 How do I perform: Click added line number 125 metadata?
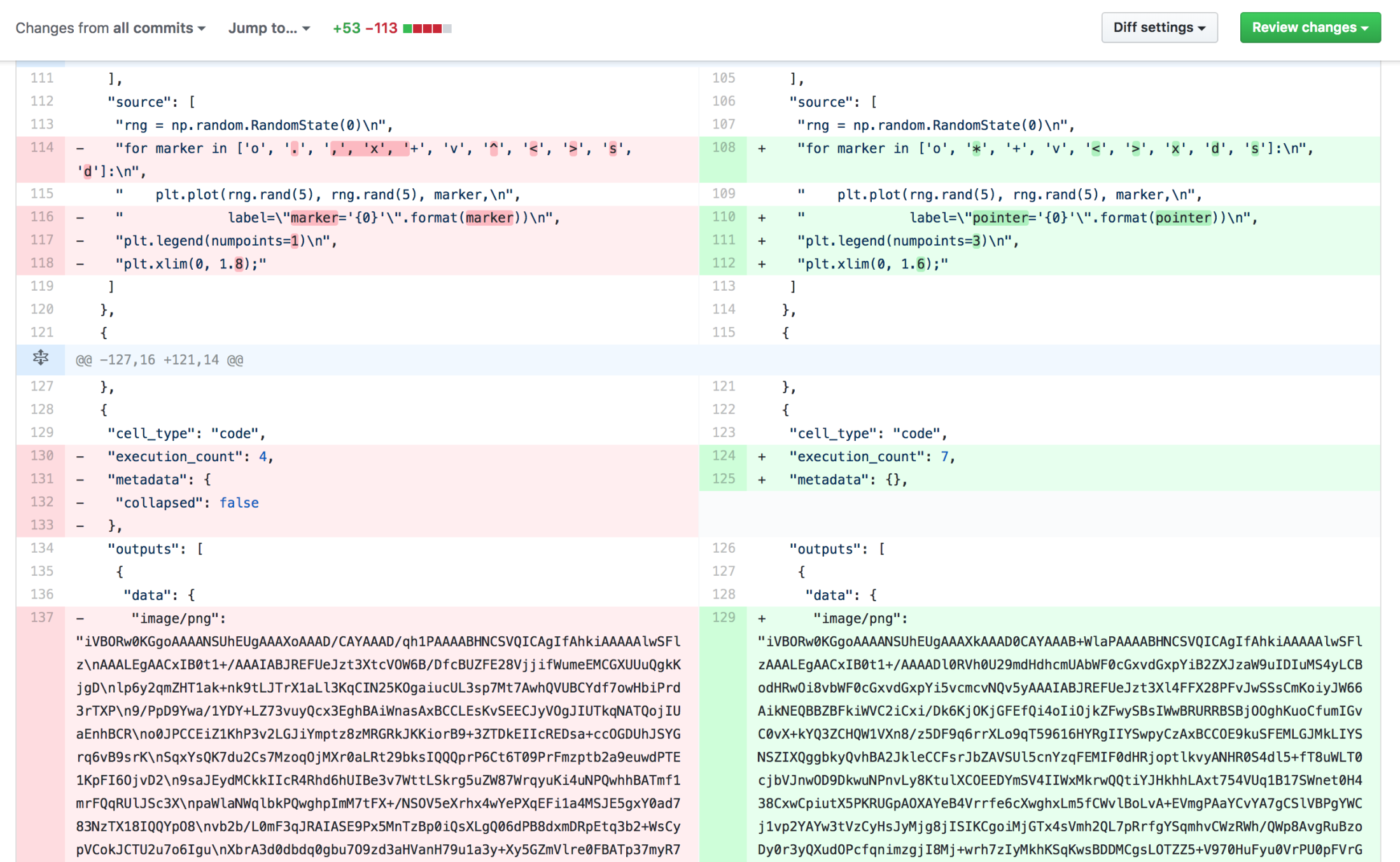[724, 479]
